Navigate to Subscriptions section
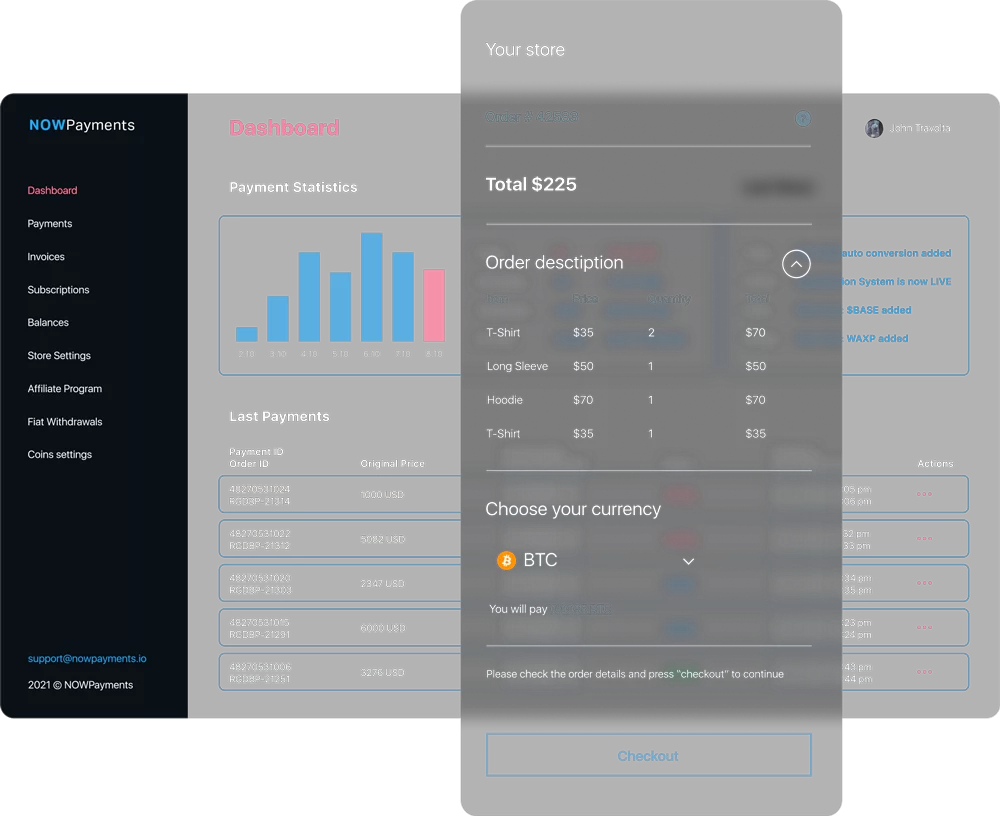This screenshot has height=816, width=1000. coord(58,290)
